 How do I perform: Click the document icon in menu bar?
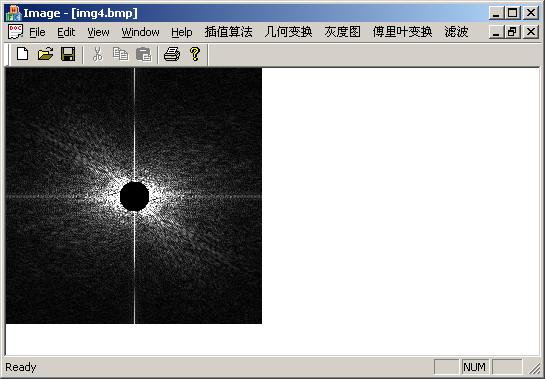[15, 32]
